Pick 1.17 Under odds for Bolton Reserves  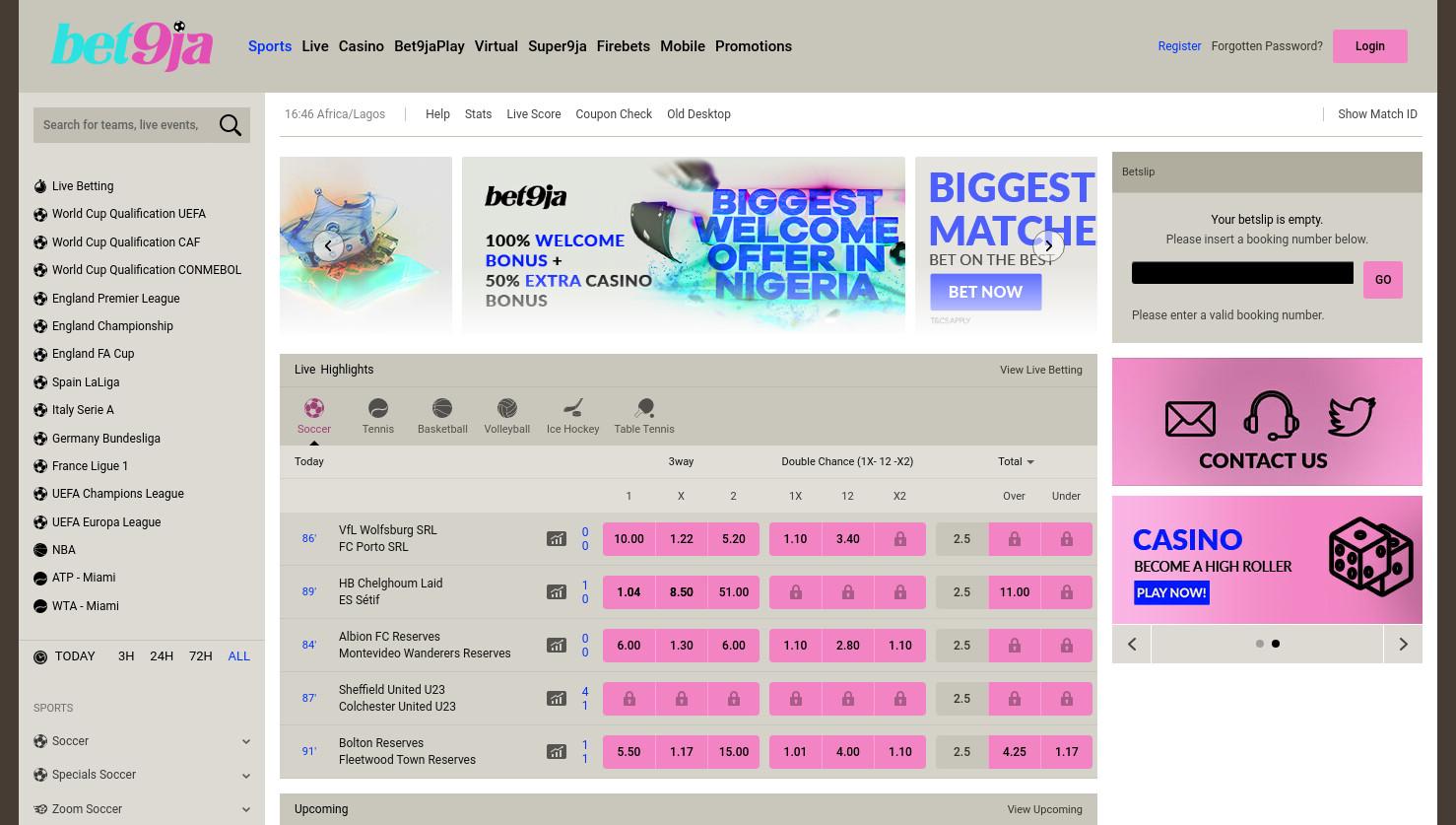coord(1067,752)
